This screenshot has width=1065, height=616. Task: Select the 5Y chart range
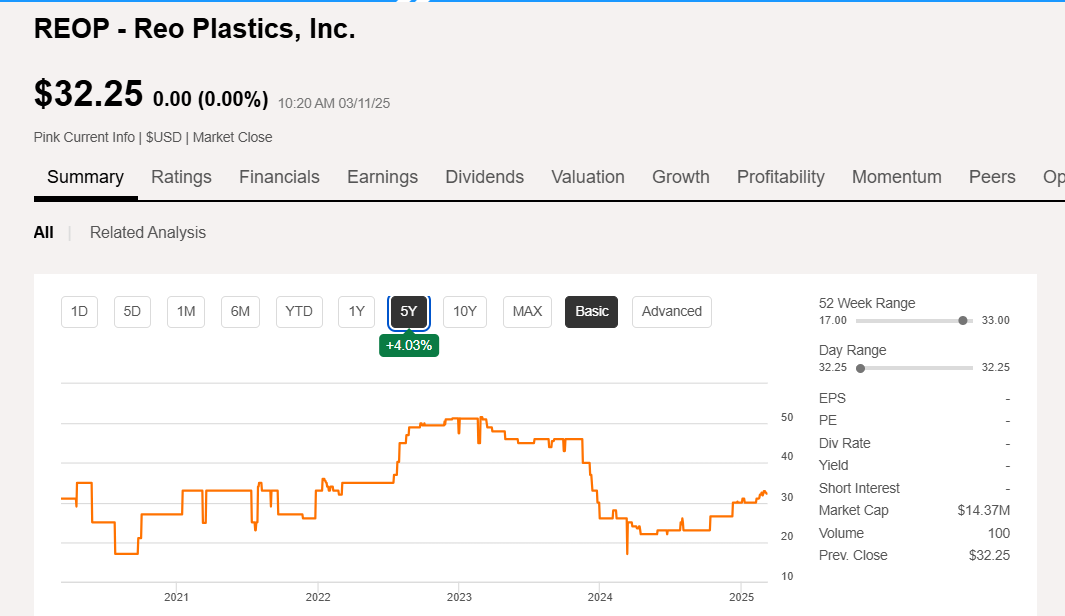[408, 312]
